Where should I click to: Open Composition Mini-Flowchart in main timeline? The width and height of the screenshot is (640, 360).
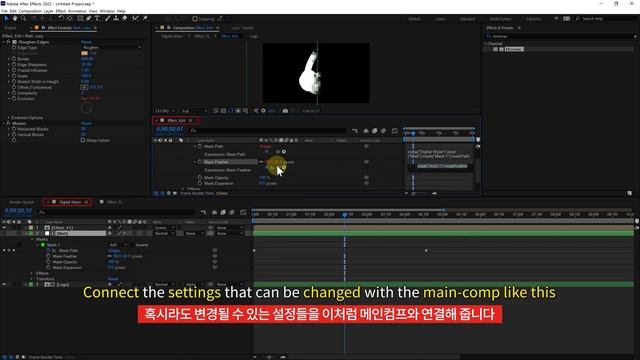pos(204,212)
